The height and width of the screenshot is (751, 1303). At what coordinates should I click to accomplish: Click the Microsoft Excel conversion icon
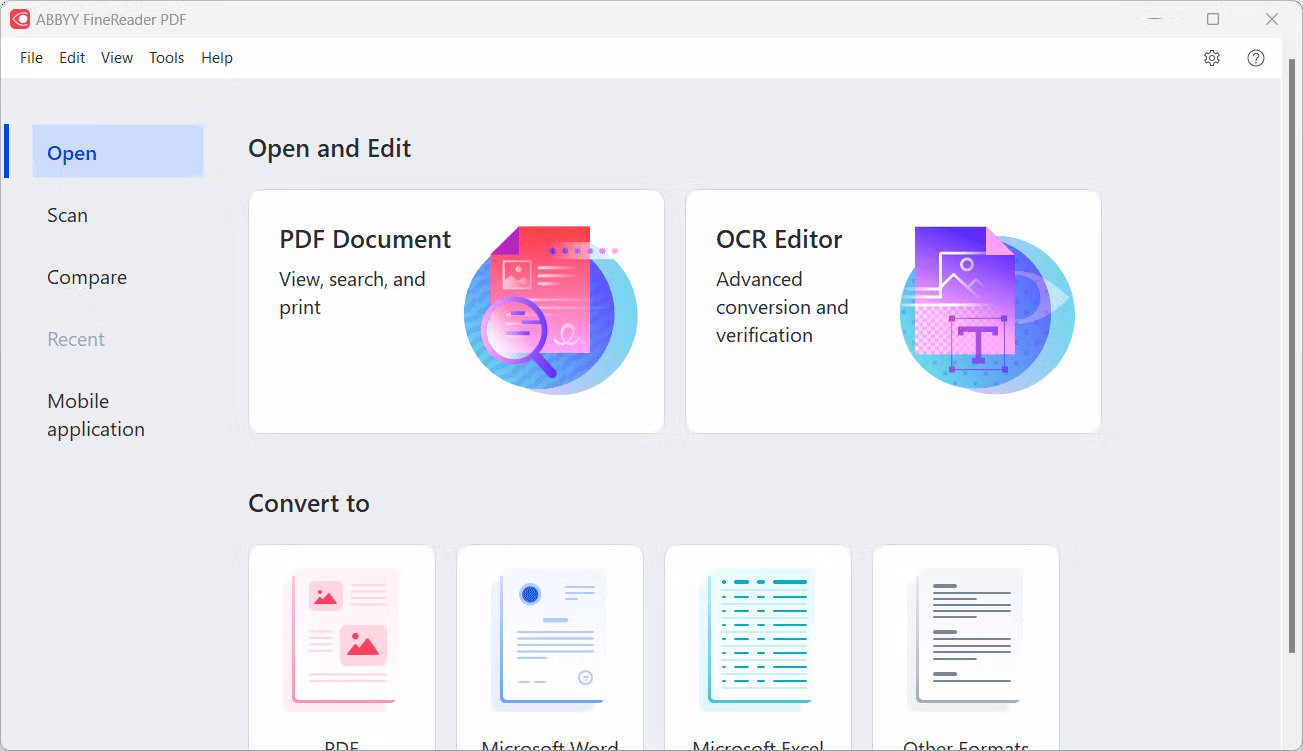pyautogui.click(x=758, y=640)
